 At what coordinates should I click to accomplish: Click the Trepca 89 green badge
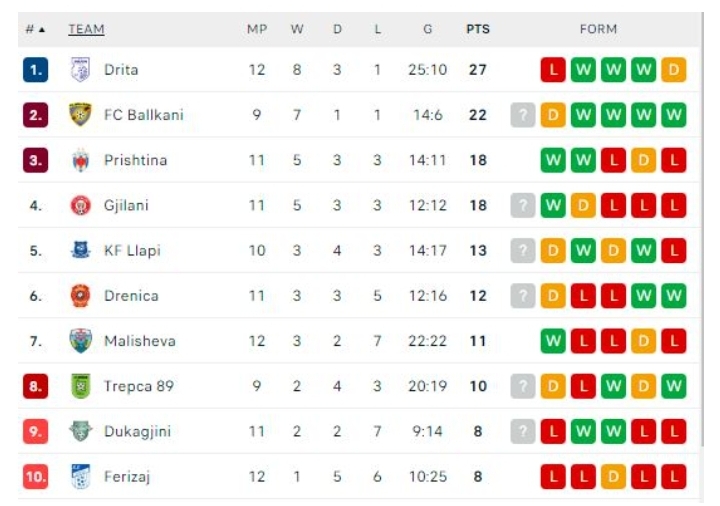point(80,386)
